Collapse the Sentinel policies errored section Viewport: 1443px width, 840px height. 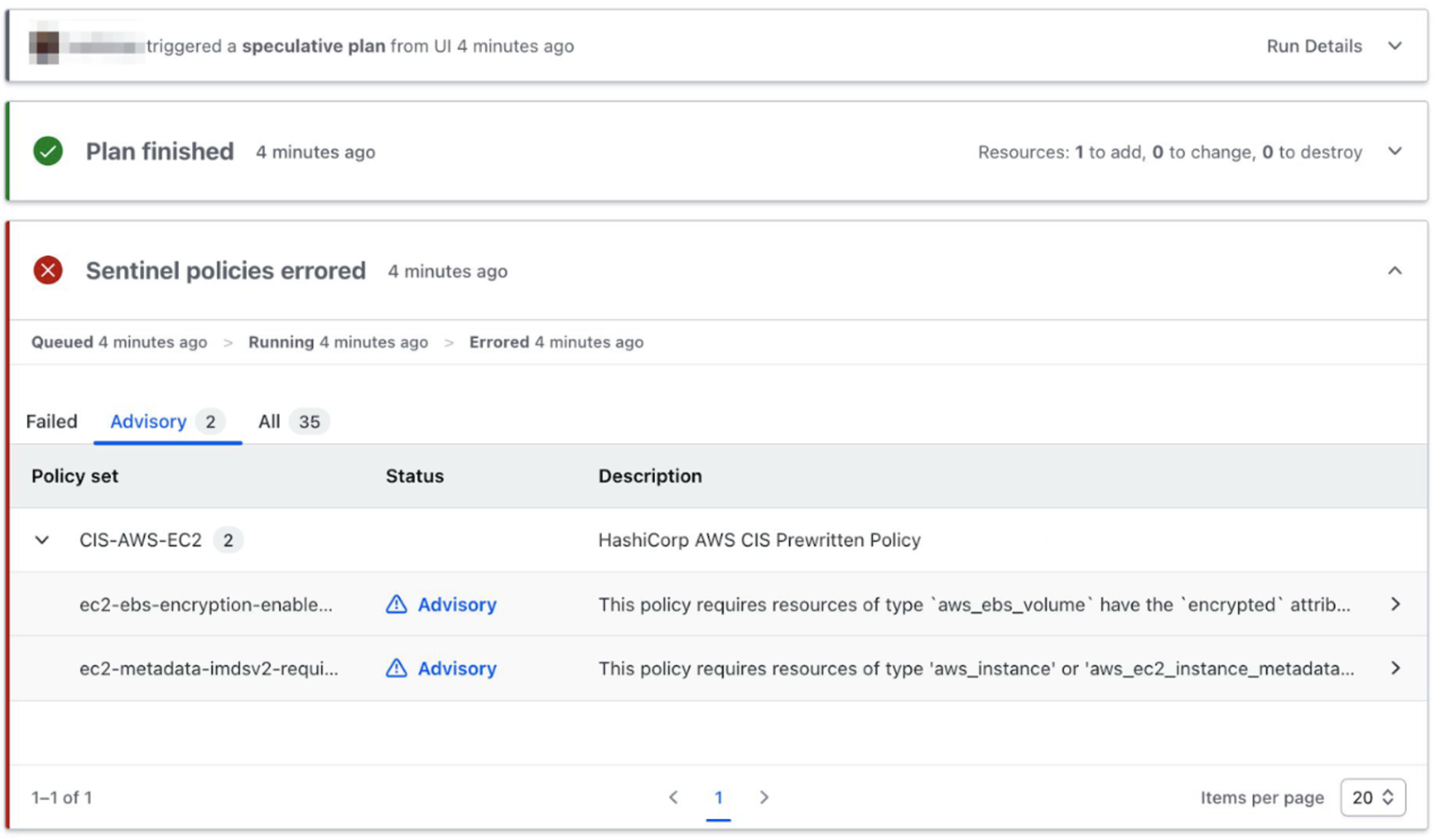click(1395, 271)
